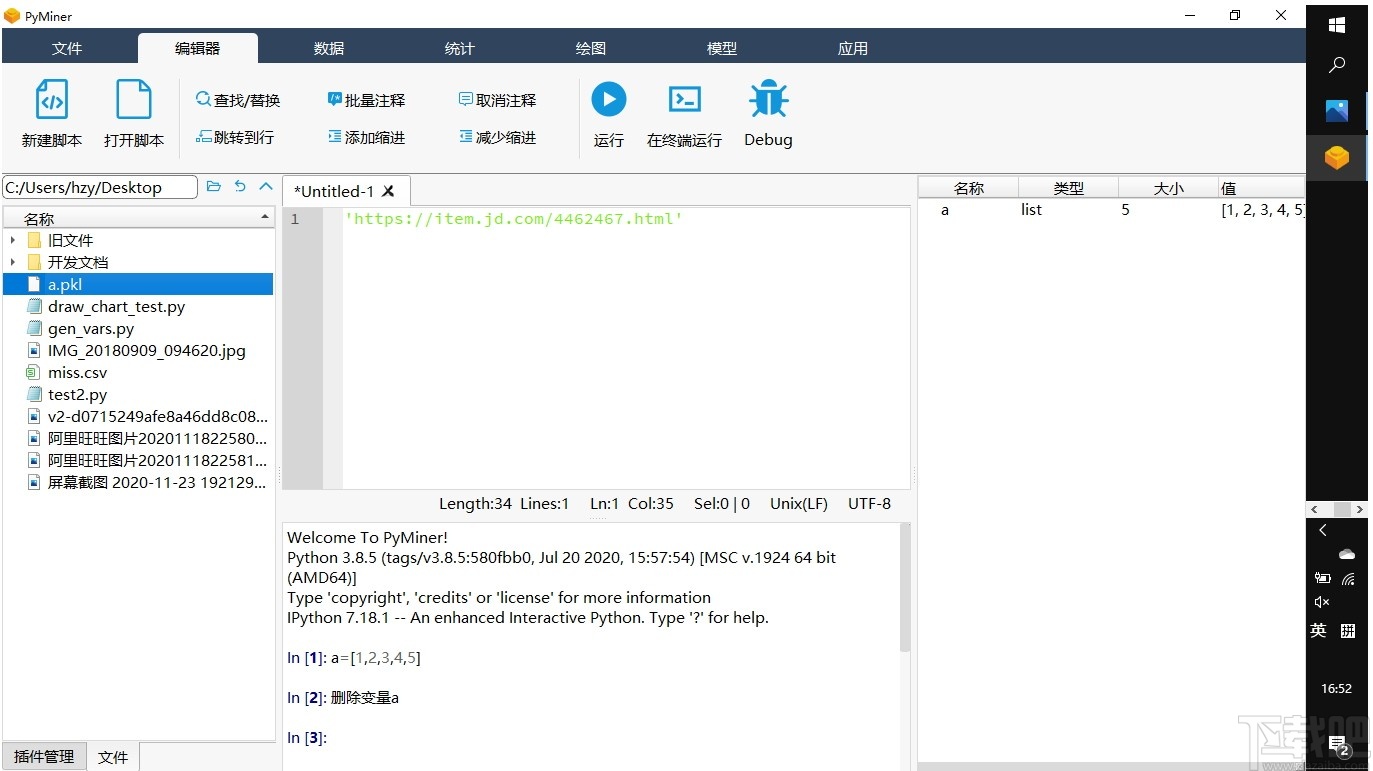This screenshot has width=1373, height=771.
Task: Open PyMiner from the taskbar icon
Action: point(1337,157)
